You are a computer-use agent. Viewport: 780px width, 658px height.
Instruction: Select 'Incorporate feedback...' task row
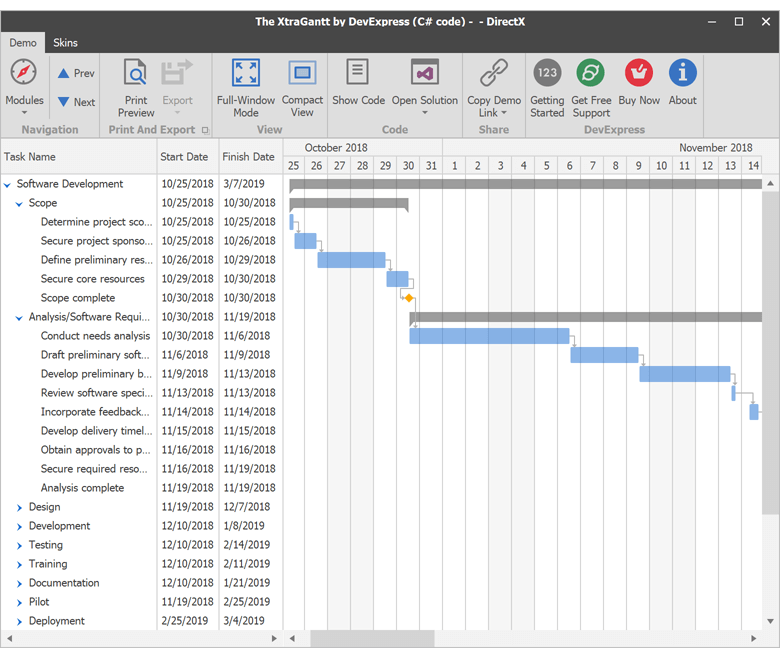coord(142,412)
